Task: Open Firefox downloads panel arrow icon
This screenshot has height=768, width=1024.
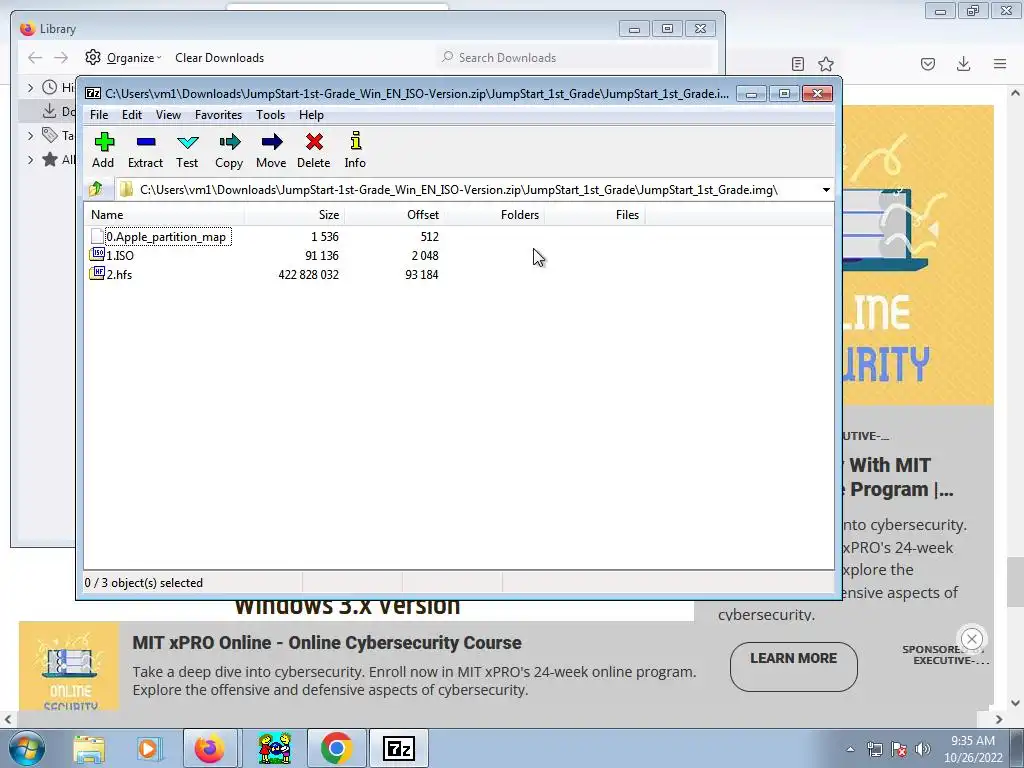Action: click(x=963, y=64)
